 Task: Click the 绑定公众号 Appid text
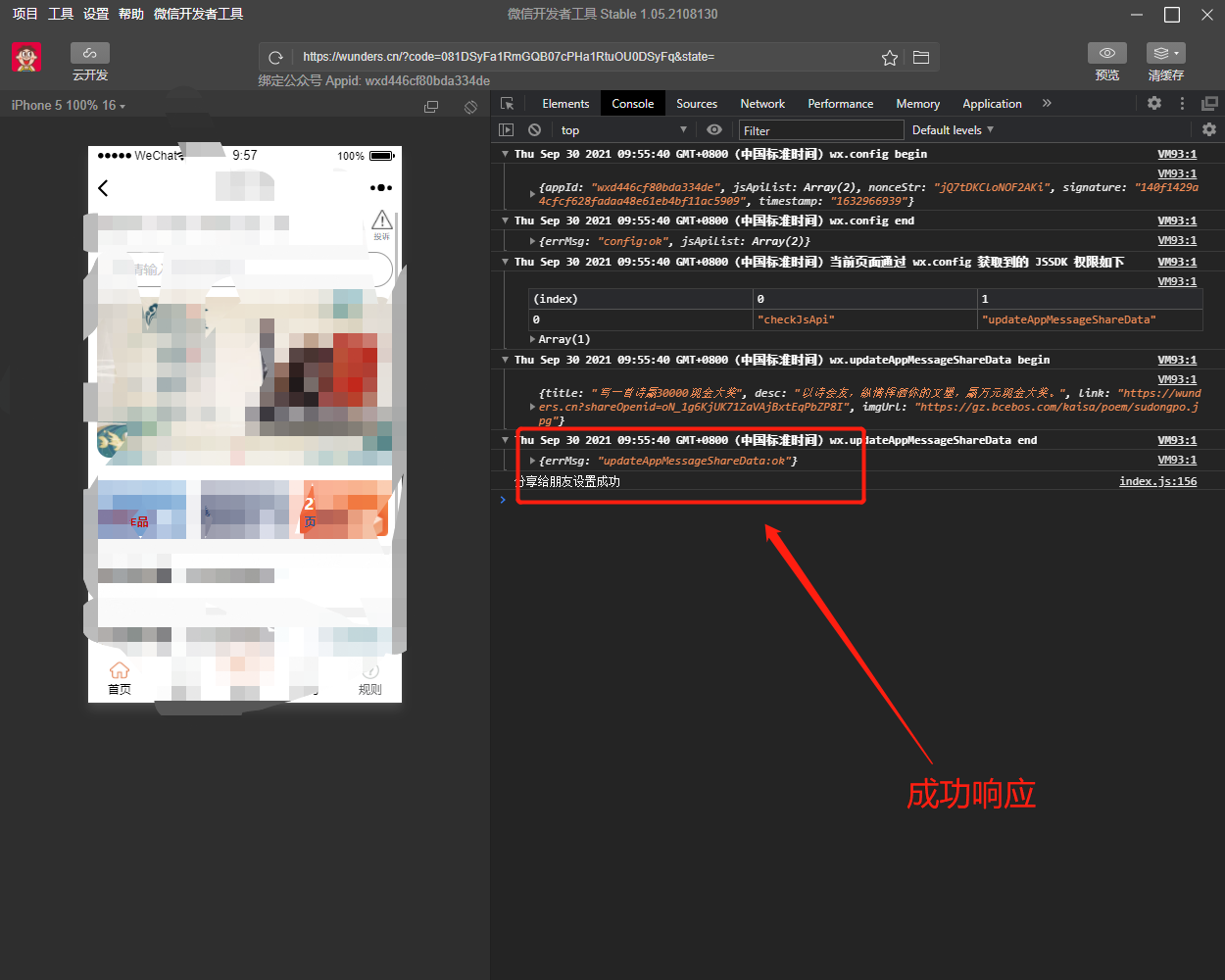click(x=374, y=80)
